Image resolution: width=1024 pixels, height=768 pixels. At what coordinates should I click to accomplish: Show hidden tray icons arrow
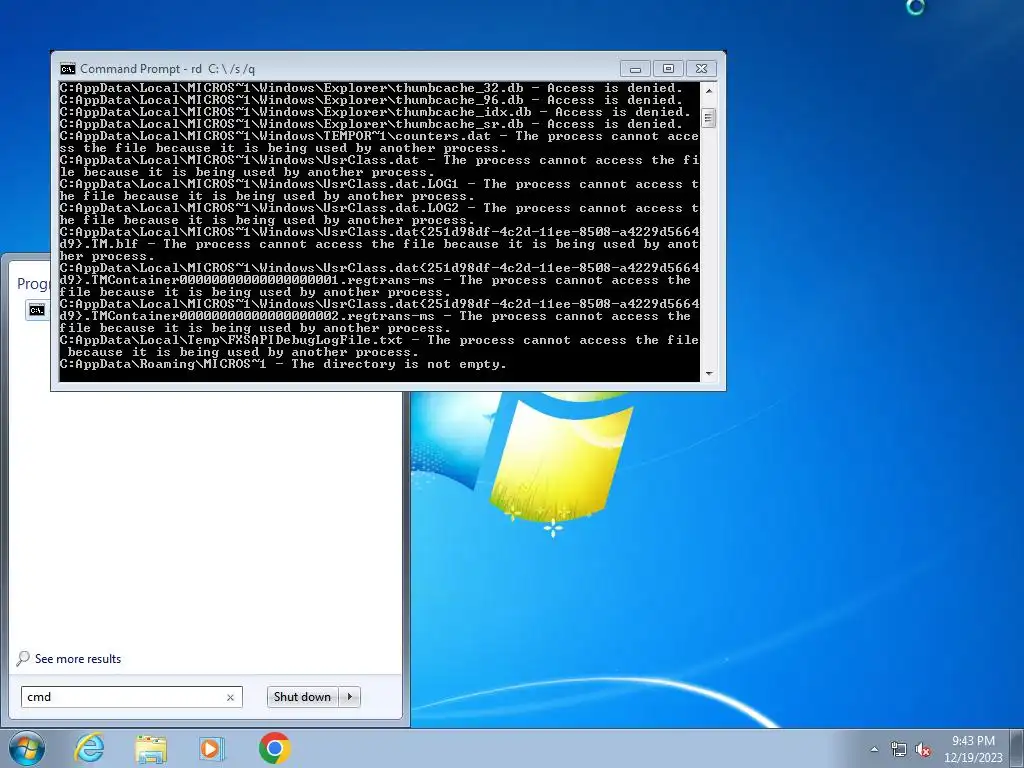coord(874,750)
